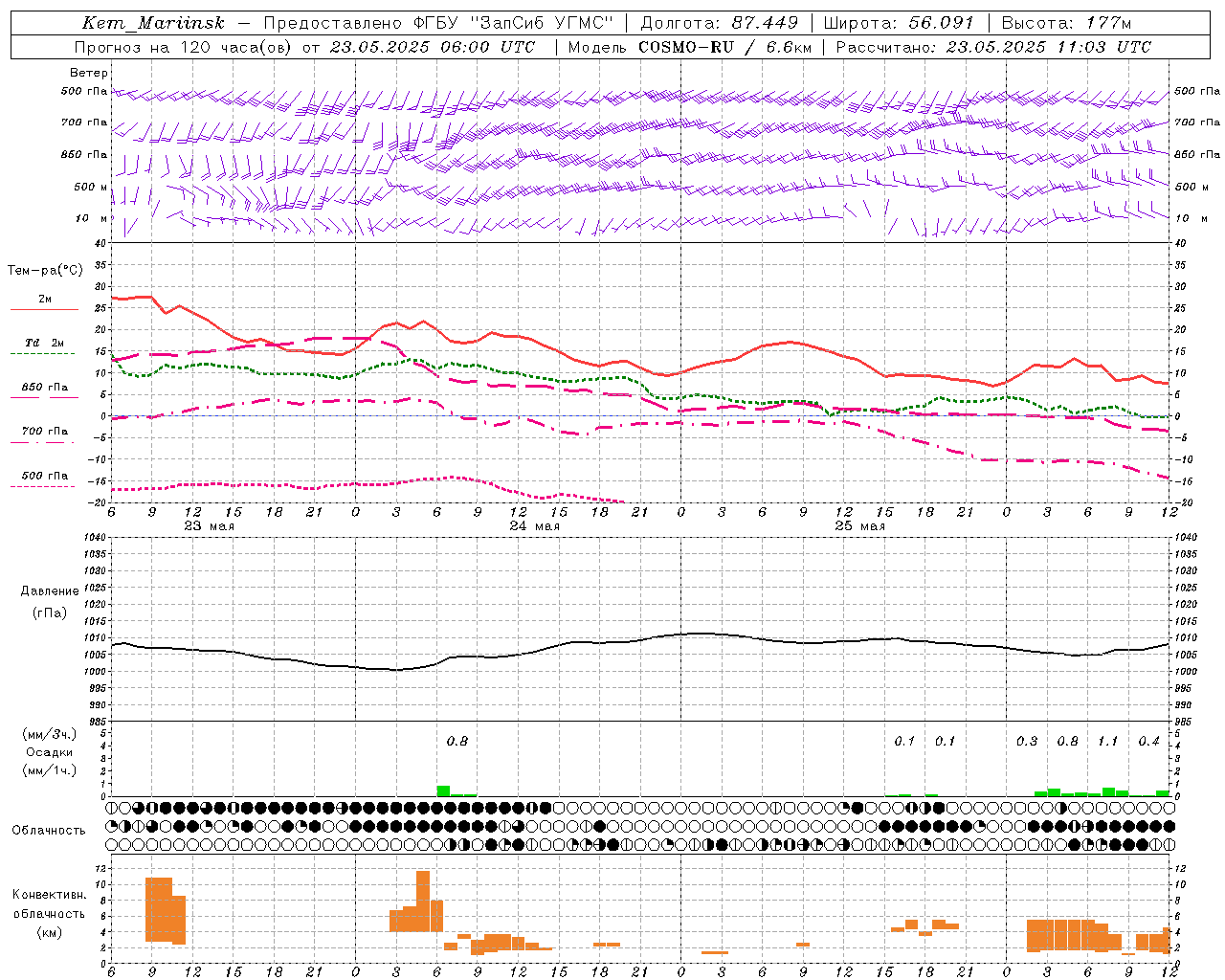
Task: Click the (мм/3ч.) precipitation unit label
Action: coord(50,734)
